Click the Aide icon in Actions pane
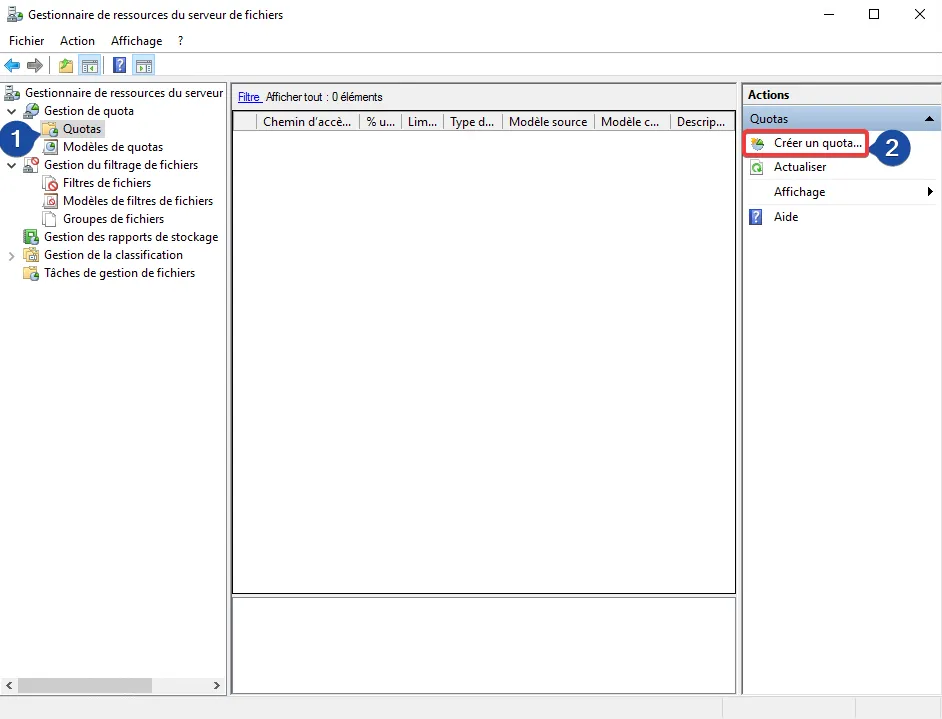The image size is (942, 719). pyautogui.click(x=757, y=217)
